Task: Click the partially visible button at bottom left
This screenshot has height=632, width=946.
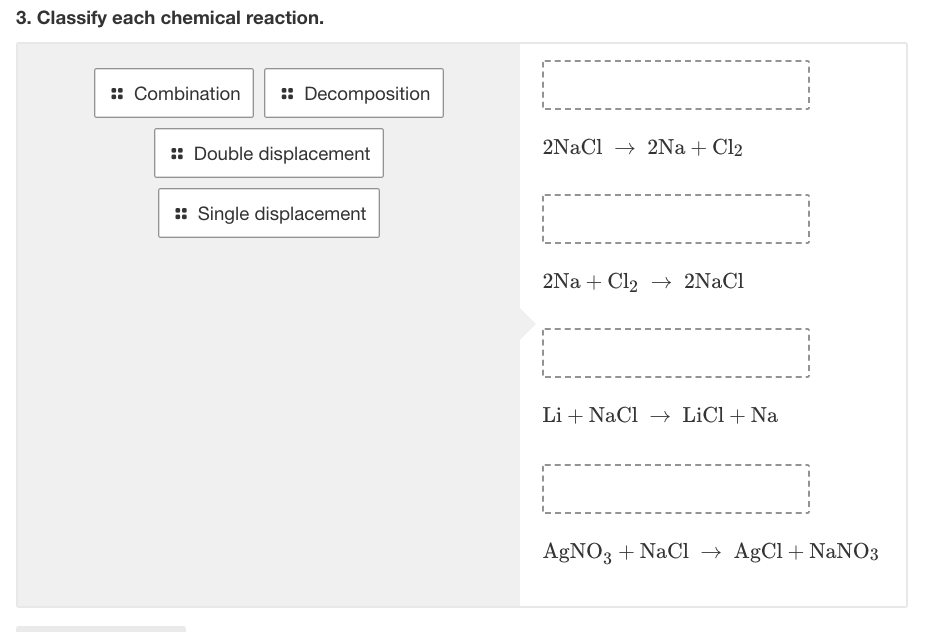Action: 100,629
